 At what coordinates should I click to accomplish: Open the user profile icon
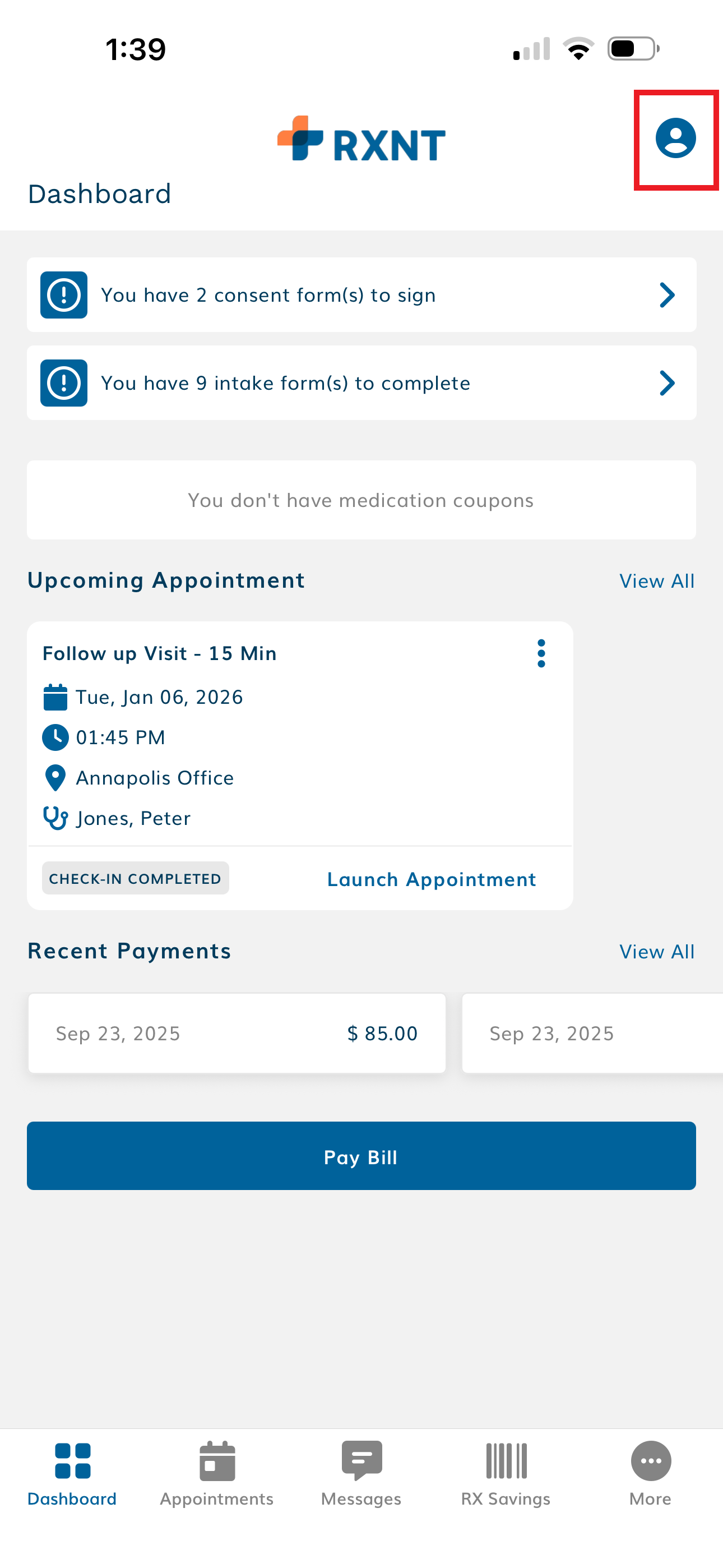tap(675, 139)
